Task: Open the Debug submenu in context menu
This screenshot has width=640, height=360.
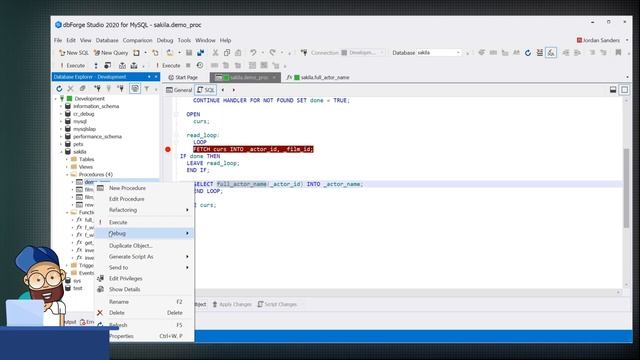Action: click(144, 233)
